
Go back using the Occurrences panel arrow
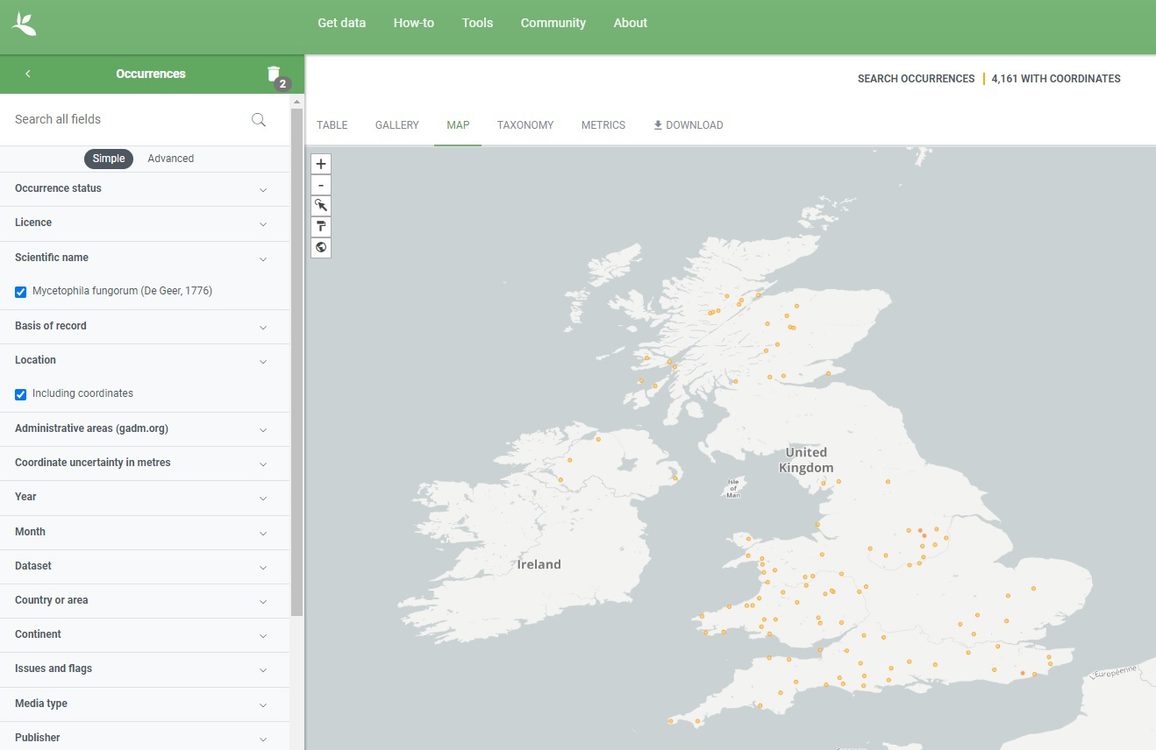tap(27, 73)
